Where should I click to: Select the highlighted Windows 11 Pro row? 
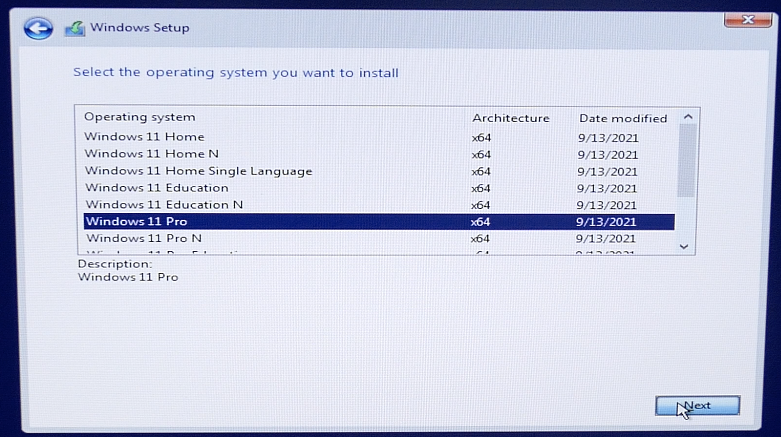[379, 222]
